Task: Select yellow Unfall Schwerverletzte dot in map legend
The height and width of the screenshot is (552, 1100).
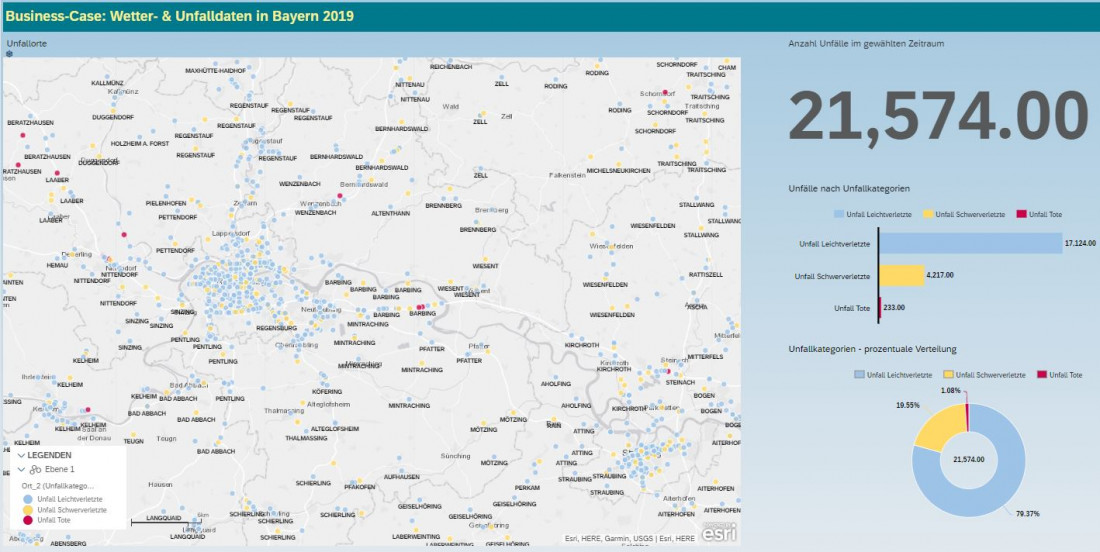Action: coord(26,510)
